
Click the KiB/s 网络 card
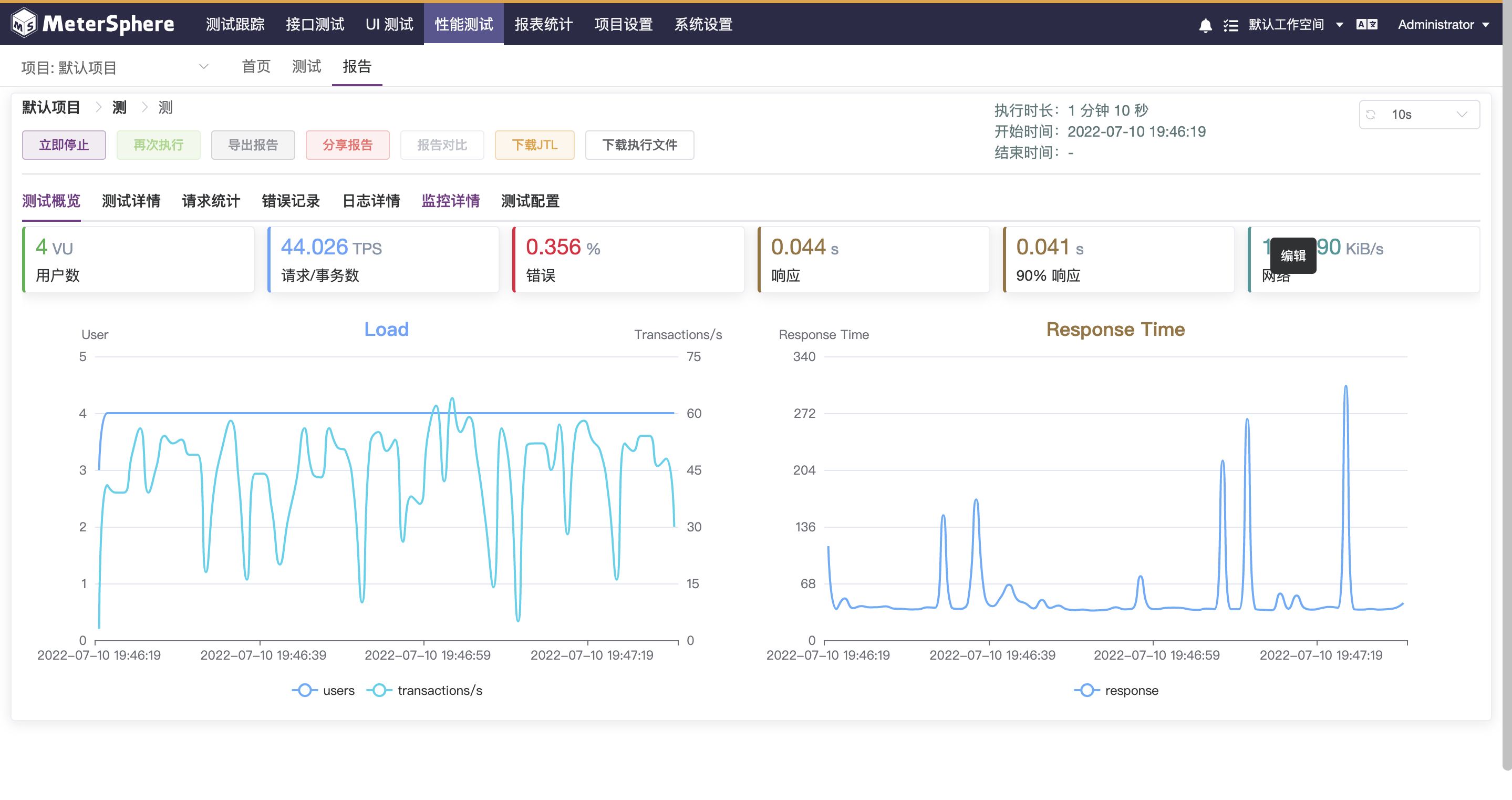(1363, 260)
